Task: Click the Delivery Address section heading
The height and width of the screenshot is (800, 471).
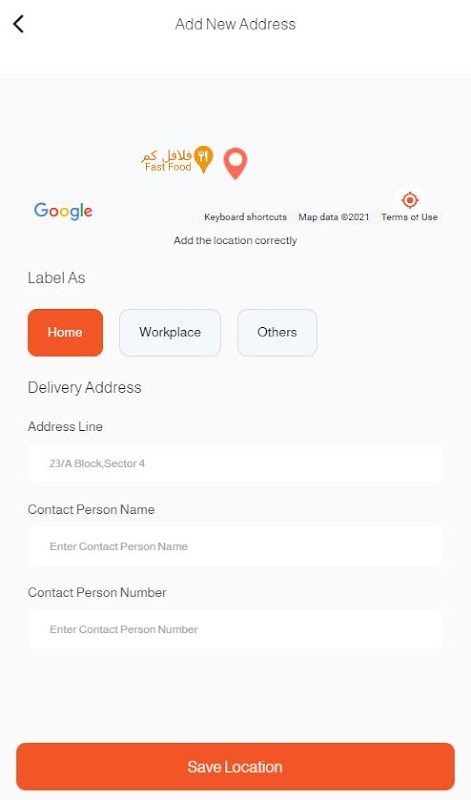Action: (85, 387)
